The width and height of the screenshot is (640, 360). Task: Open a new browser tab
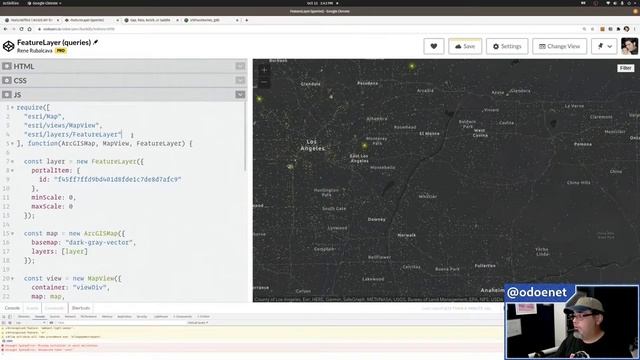pyautogui.click(x=247, y=20)
